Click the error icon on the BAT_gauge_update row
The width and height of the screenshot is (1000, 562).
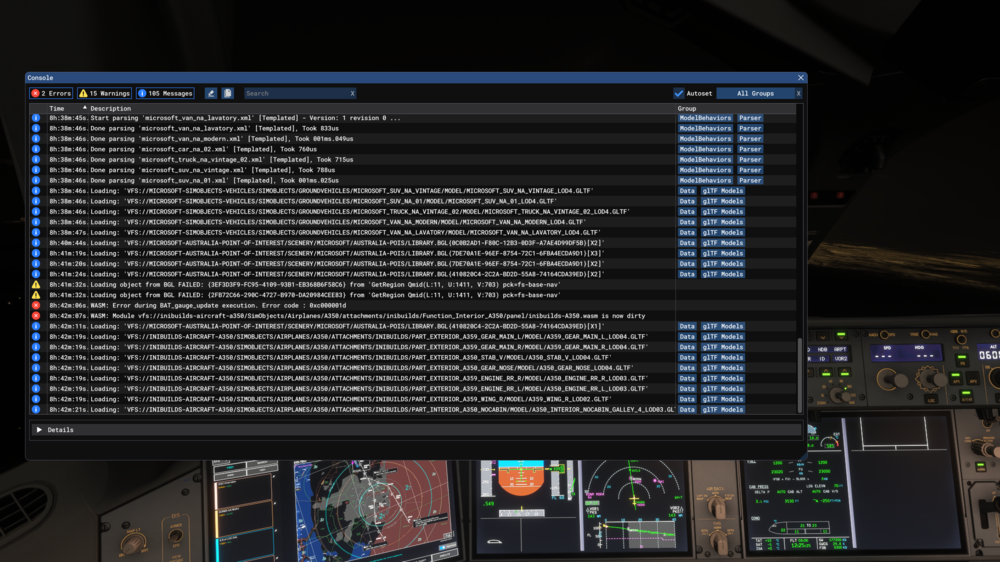pyautogui.click(x=36, y=306)
